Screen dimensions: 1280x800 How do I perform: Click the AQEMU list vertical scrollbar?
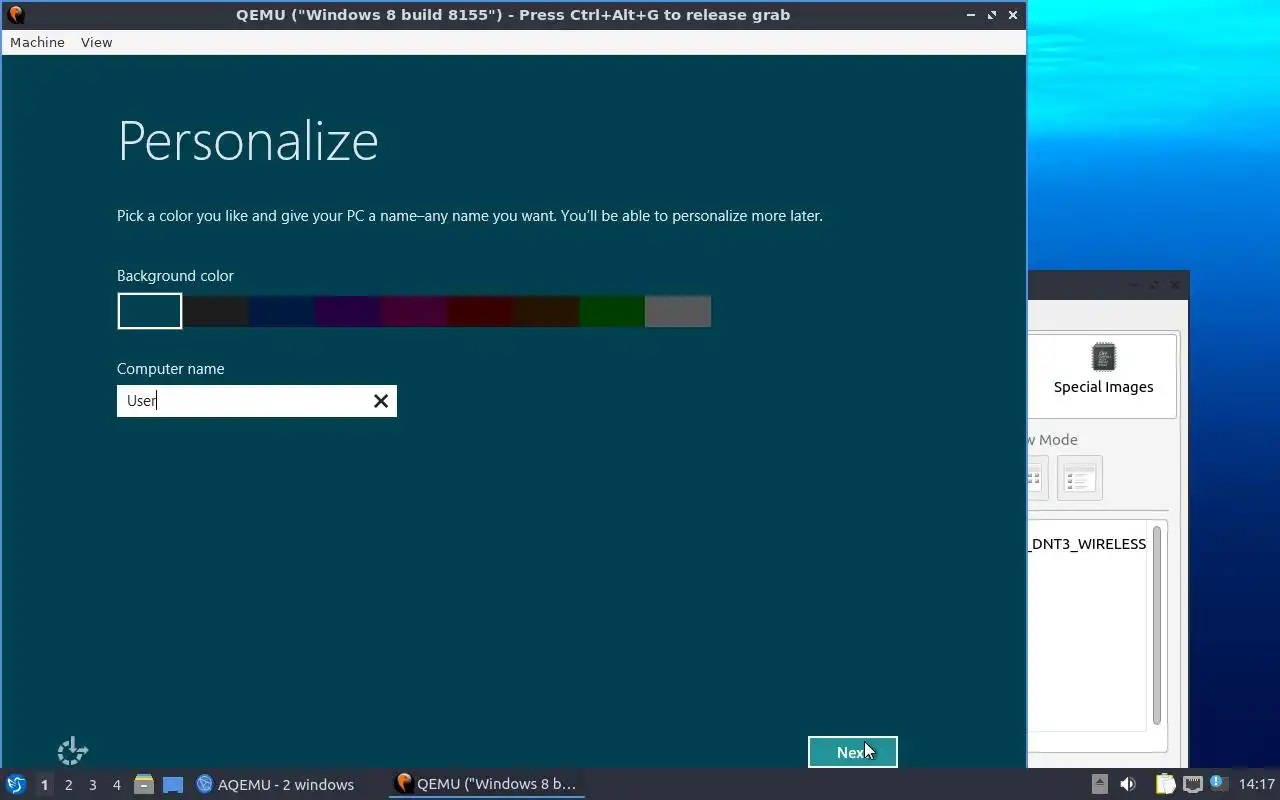coord(1157,625)
